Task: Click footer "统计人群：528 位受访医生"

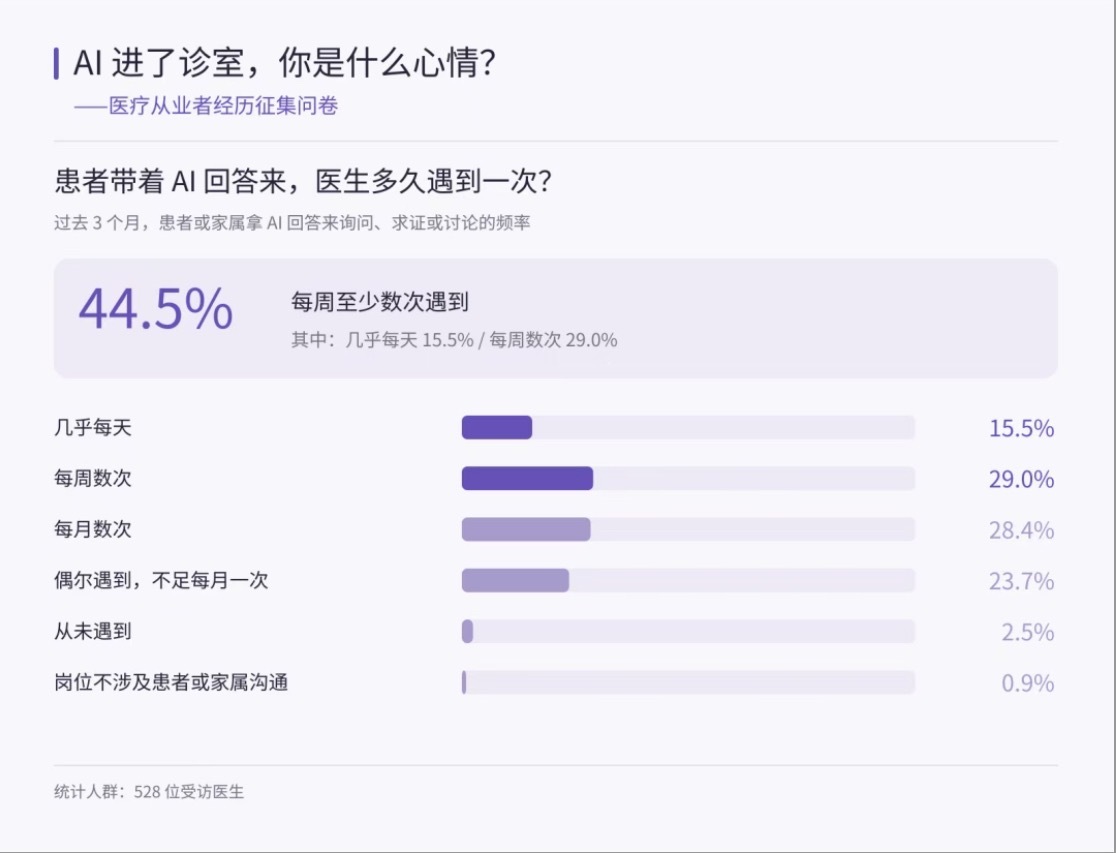Action: (x=149, y=792)
